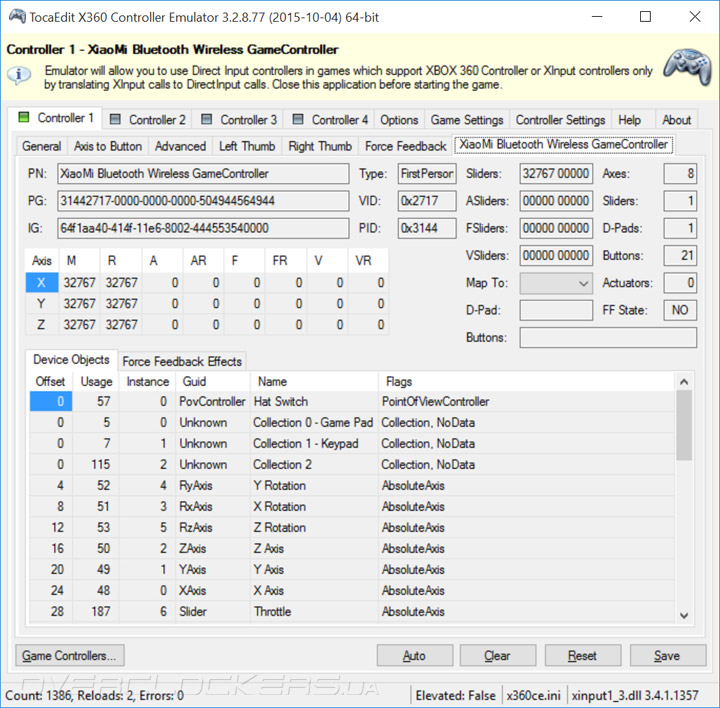The image size is (720, 708).
Task: Select the Axis to Button sub-tab
Action: pos(108,146)
